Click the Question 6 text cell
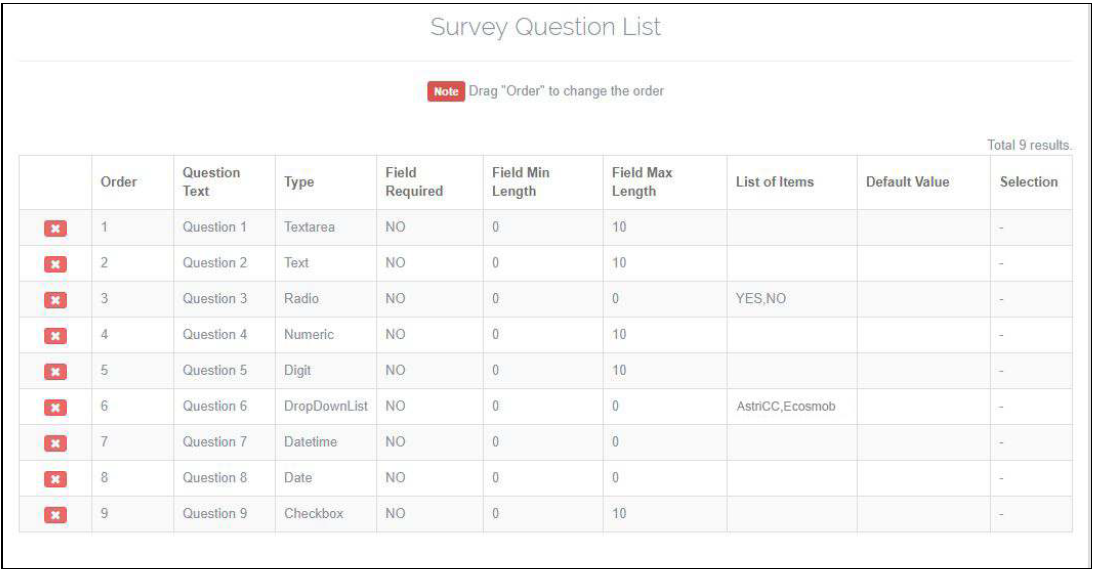1095x573 pixels. (x=214, y=406)
